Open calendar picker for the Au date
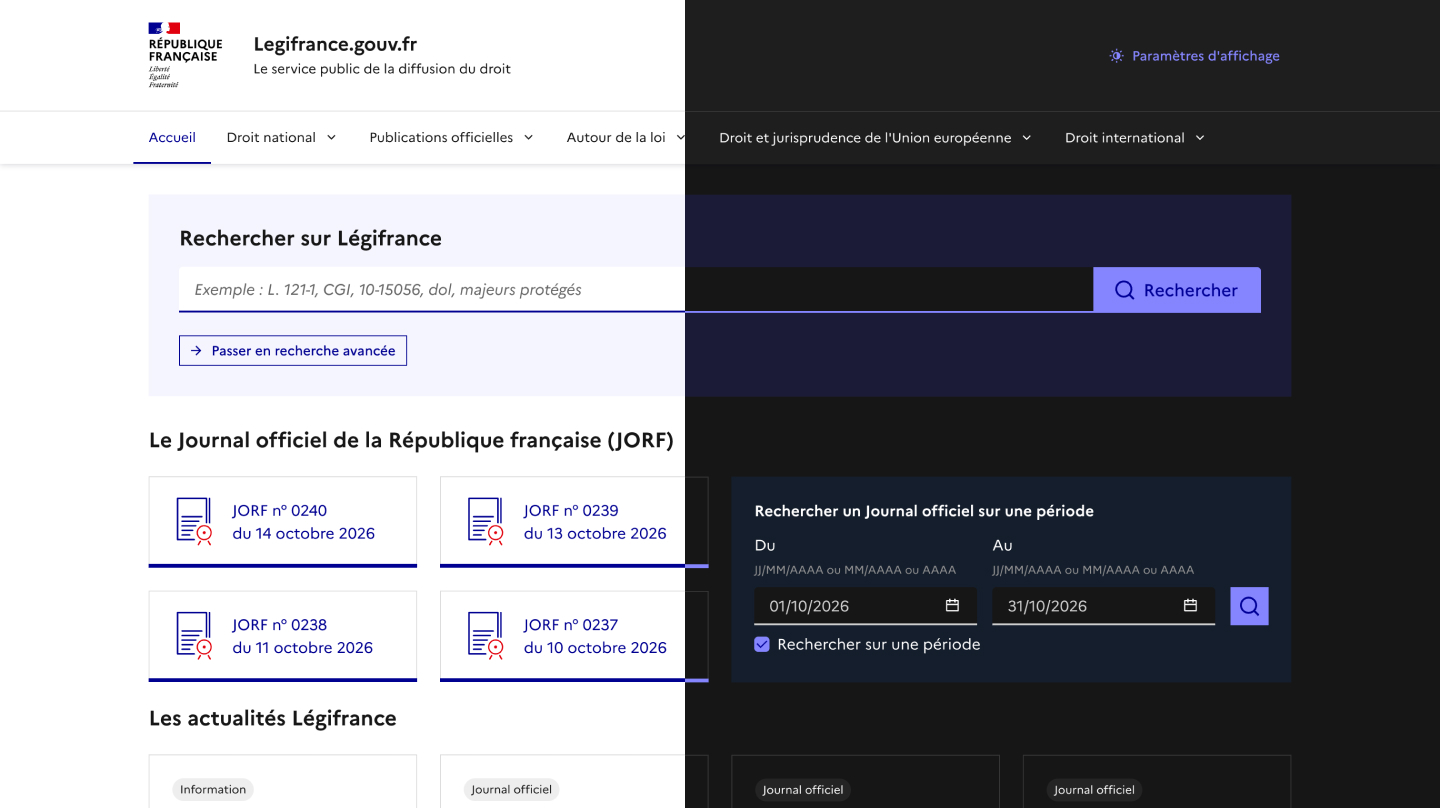Screen dimensions: 1440x808 (x=1190, y=605)
